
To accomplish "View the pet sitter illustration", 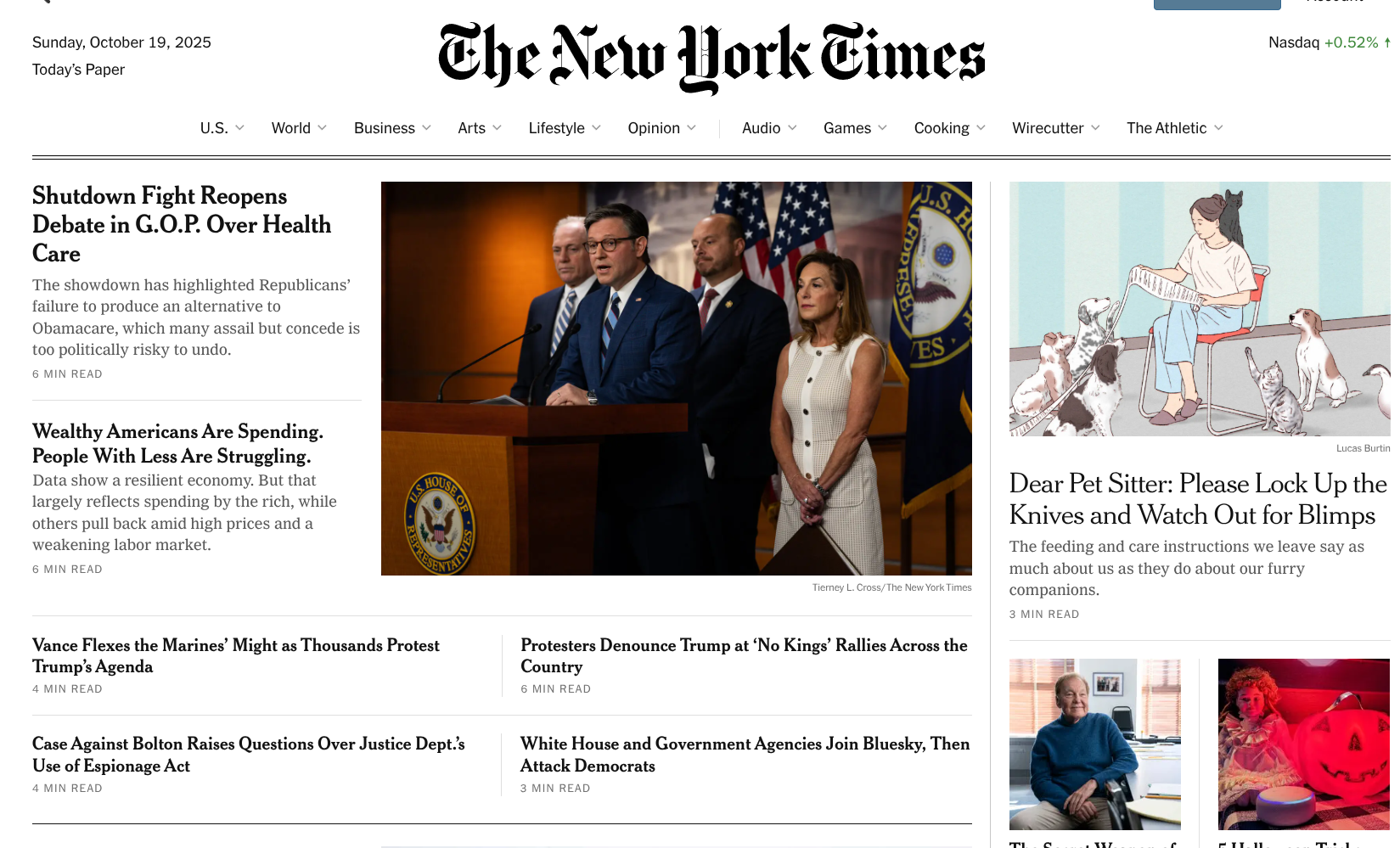I will (x=1200, y=309).
